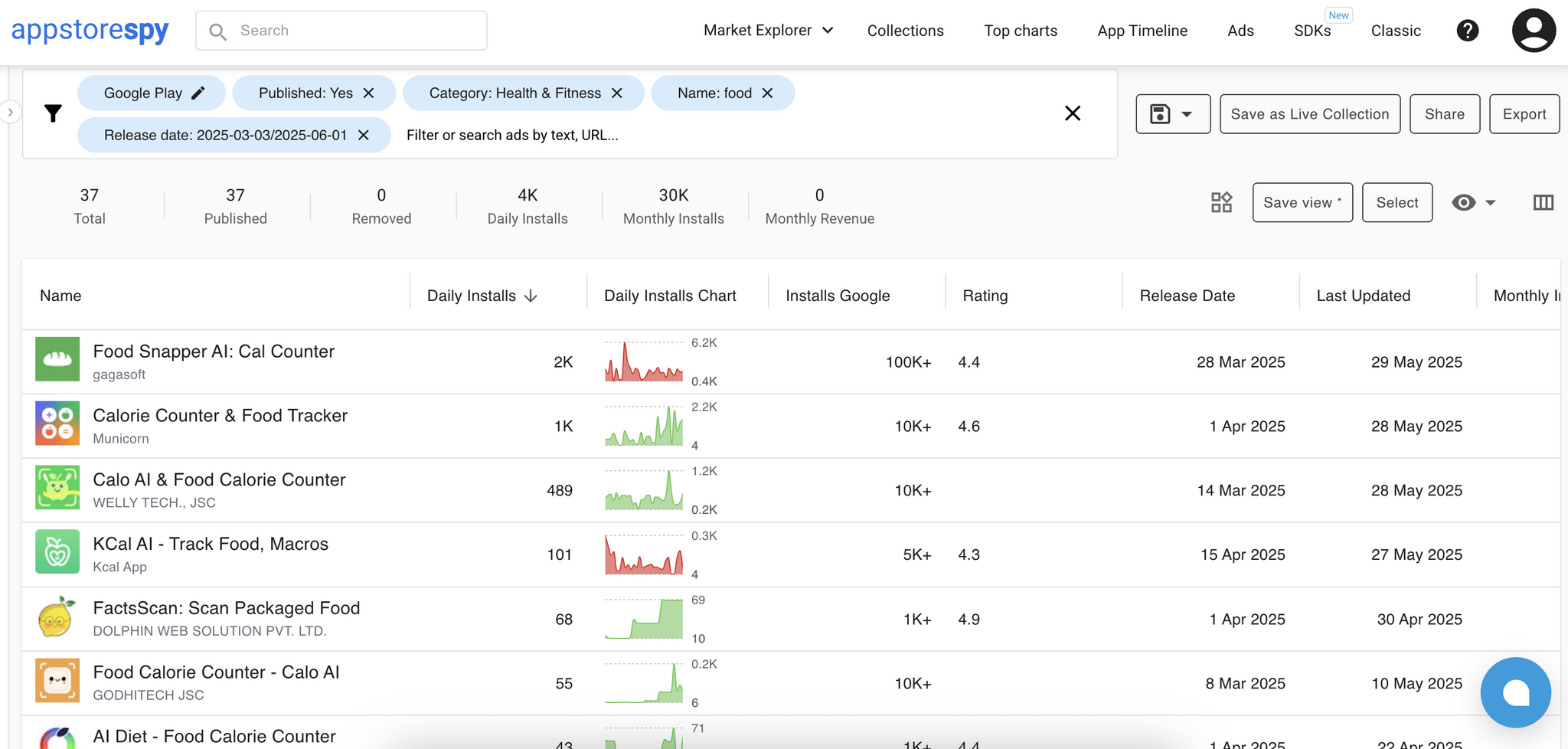Open the column settings icon
The width and height of the screenshot is (1568, 749).
pyautogui.click(x=1543, y=202)
